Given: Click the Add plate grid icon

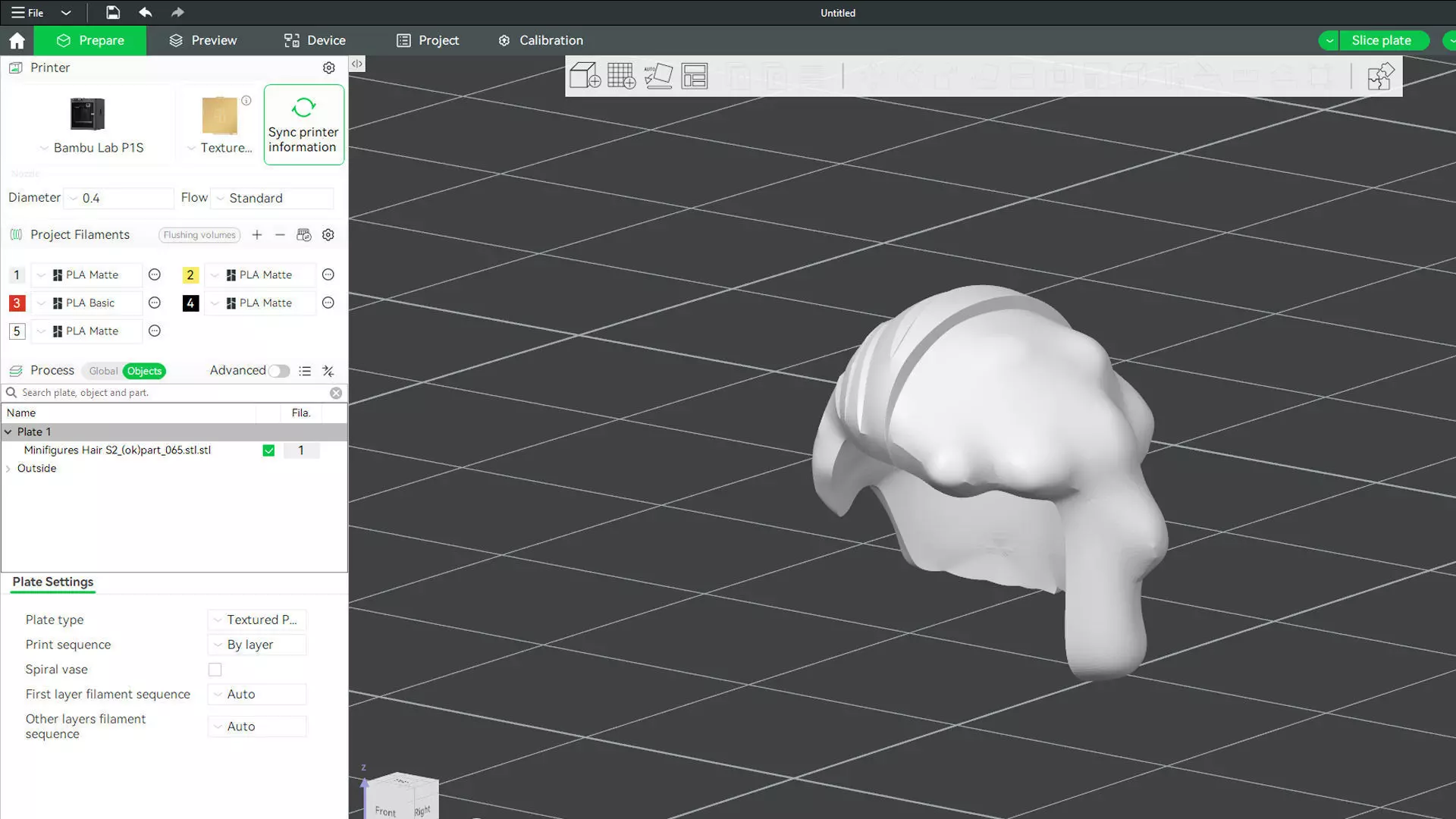Looking at the screenshot, I should click(x=621, y=76).
